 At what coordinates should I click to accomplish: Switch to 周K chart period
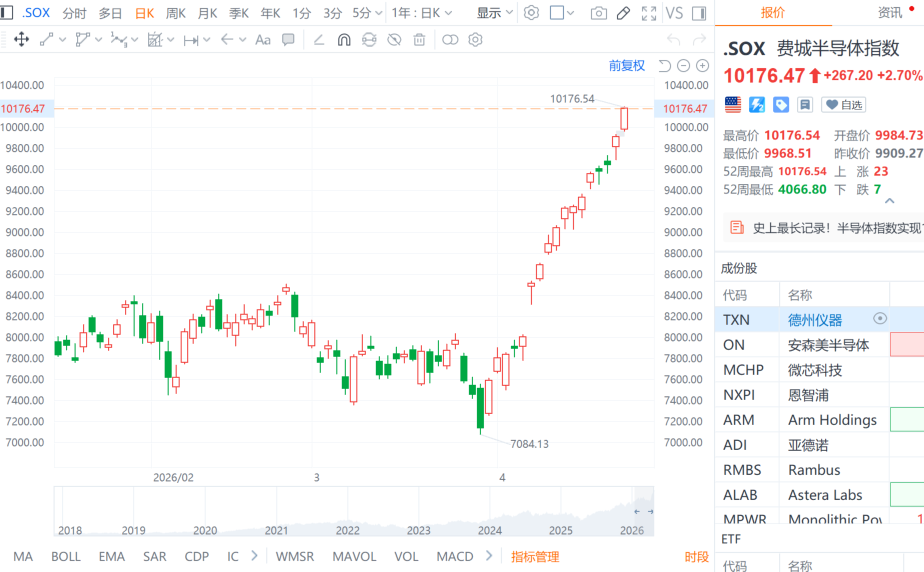pyautogui.click(x=176, y=13)
